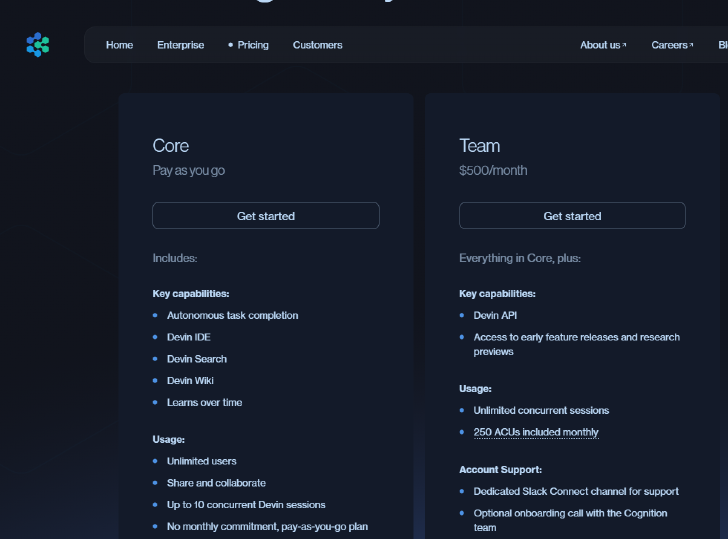The image size is (728, 539).
Task: Open About us external link
Action: (x=603, y=45)
